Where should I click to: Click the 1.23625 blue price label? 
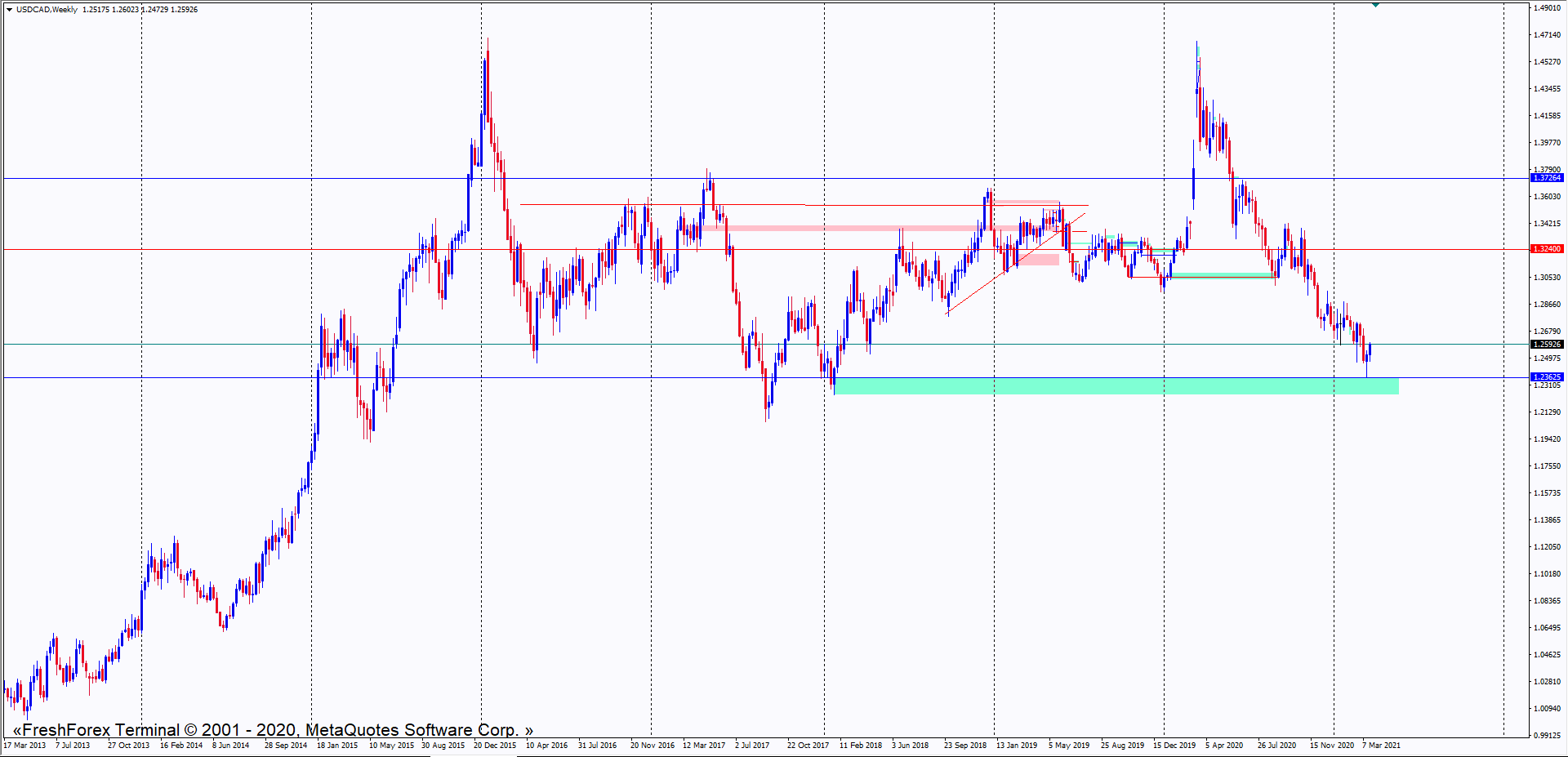(1546, 377)
